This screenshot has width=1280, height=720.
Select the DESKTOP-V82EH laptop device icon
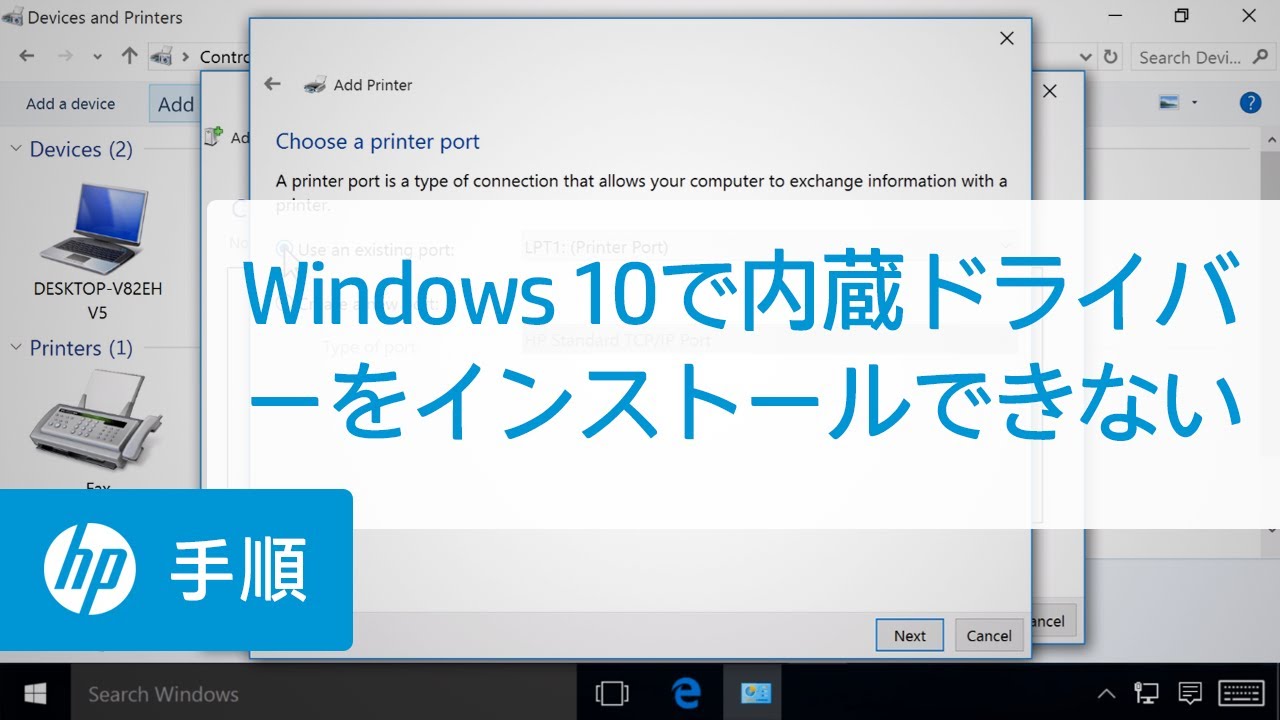97,228
